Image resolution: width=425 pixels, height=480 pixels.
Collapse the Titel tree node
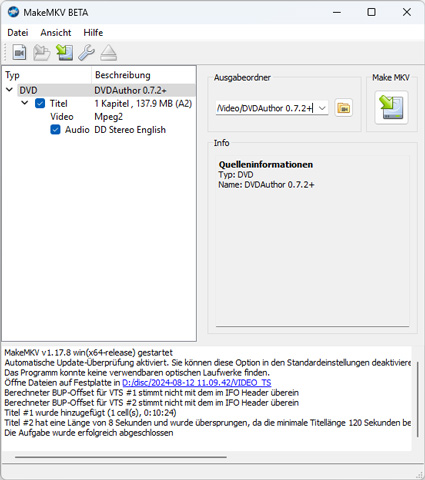pos(25,103)
